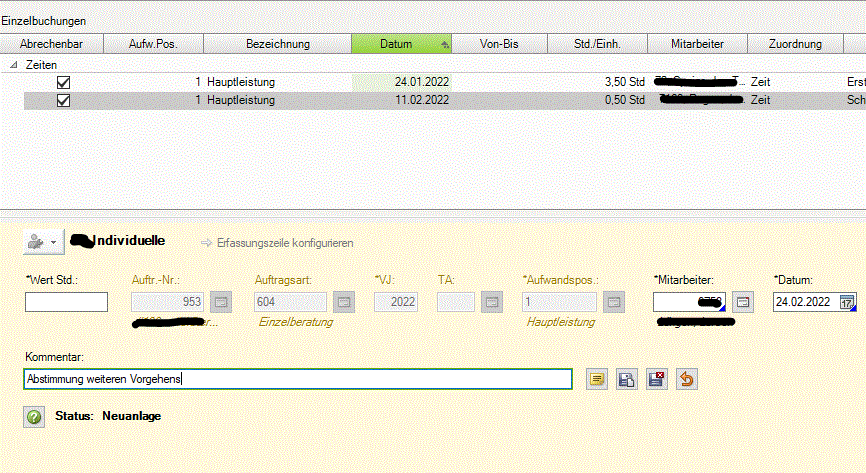Click Hauptleistung in the 11.02.2022 row
Screen dimensions: 866x473
point(241,101)
